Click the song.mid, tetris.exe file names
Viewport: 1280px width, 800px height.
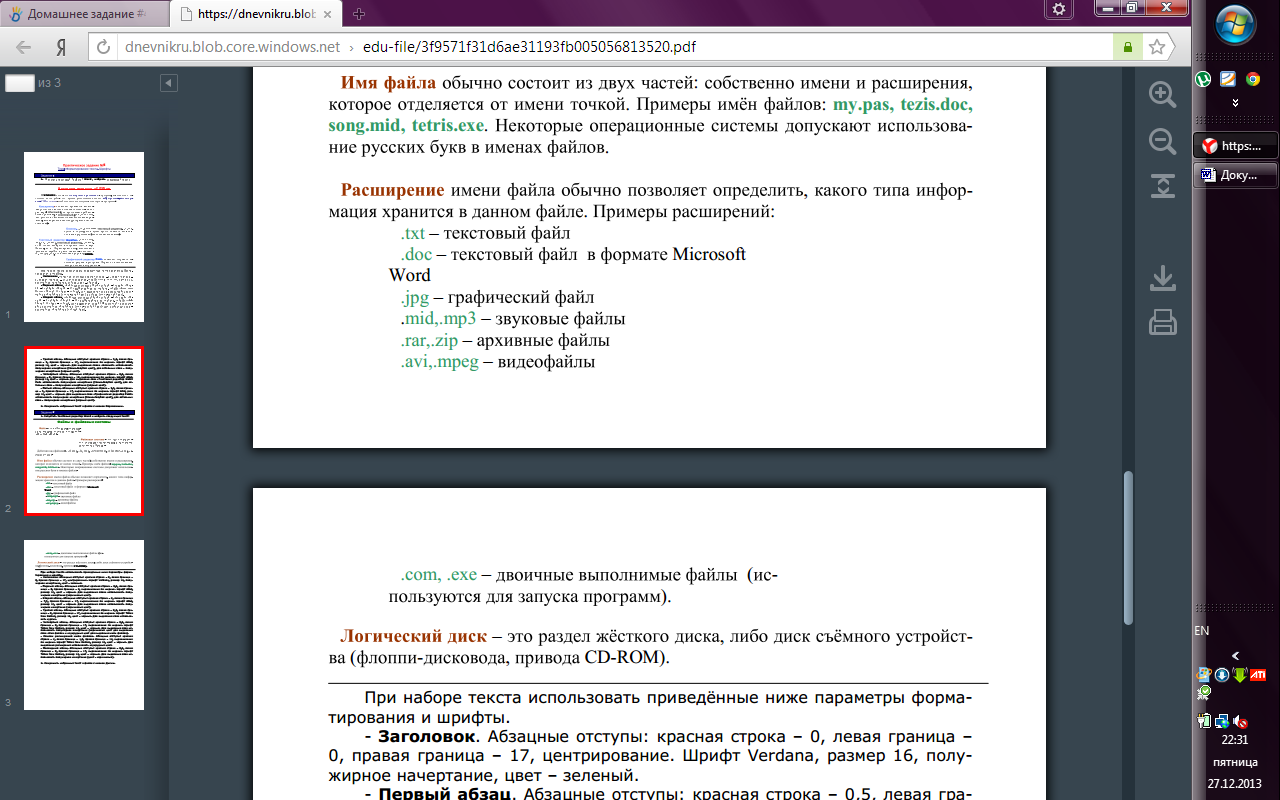tap(406, 127)
